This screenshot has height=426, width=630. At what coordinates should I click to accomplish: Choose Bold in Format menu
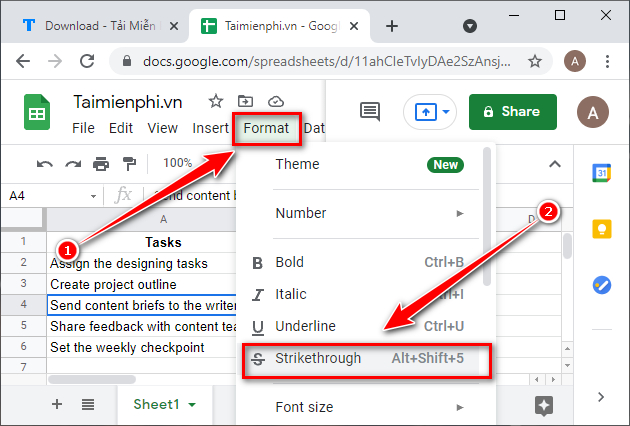pyautogui.click(x=358, y=262)
